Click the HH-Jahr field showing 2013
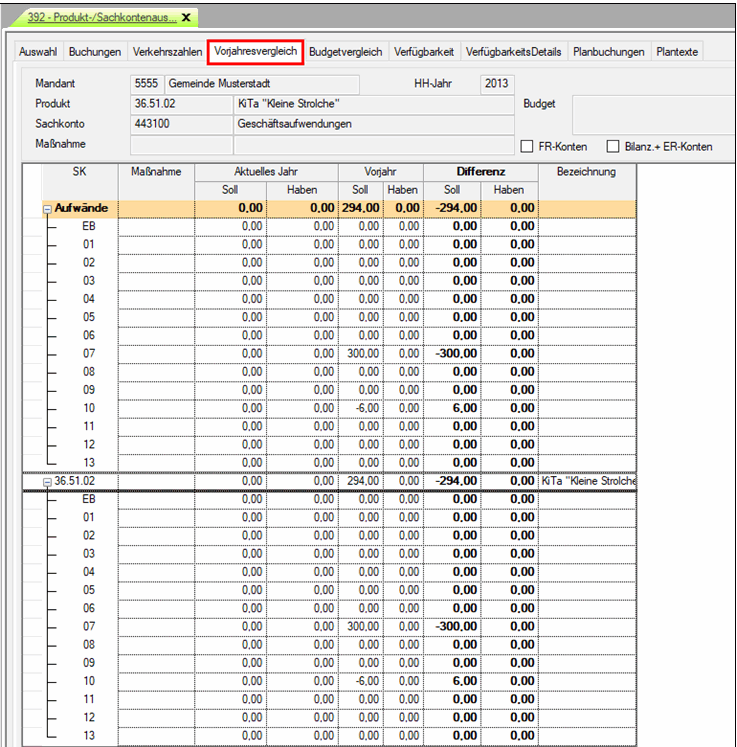Screen dimensions: 737x747 tap(497, 84)
